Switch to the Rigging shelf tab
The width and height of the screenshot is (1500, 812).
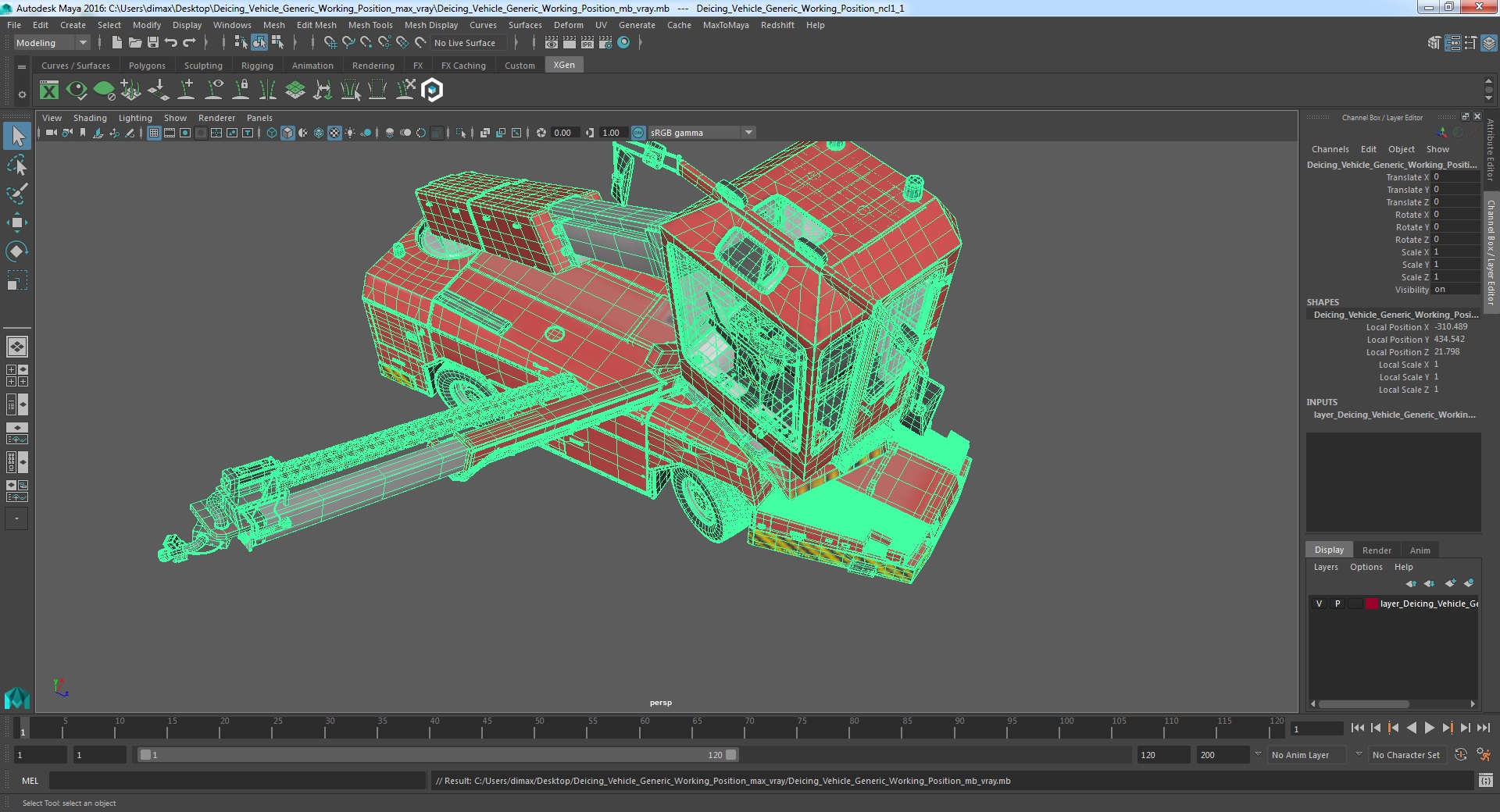[257, 66]
